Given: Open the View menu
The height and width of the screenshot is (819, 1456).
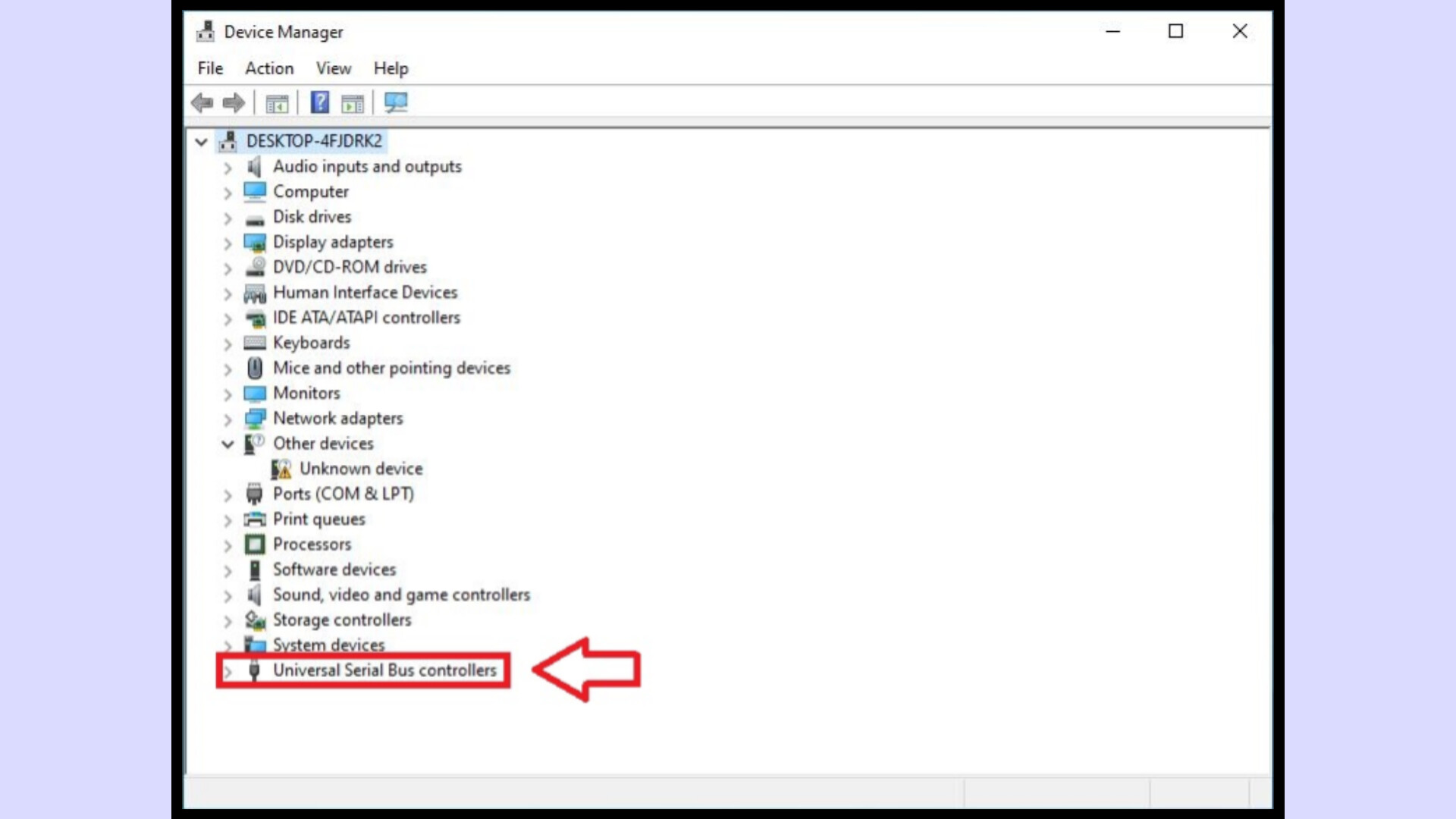Looking at the screenshot, I should (x=333, y=68).
